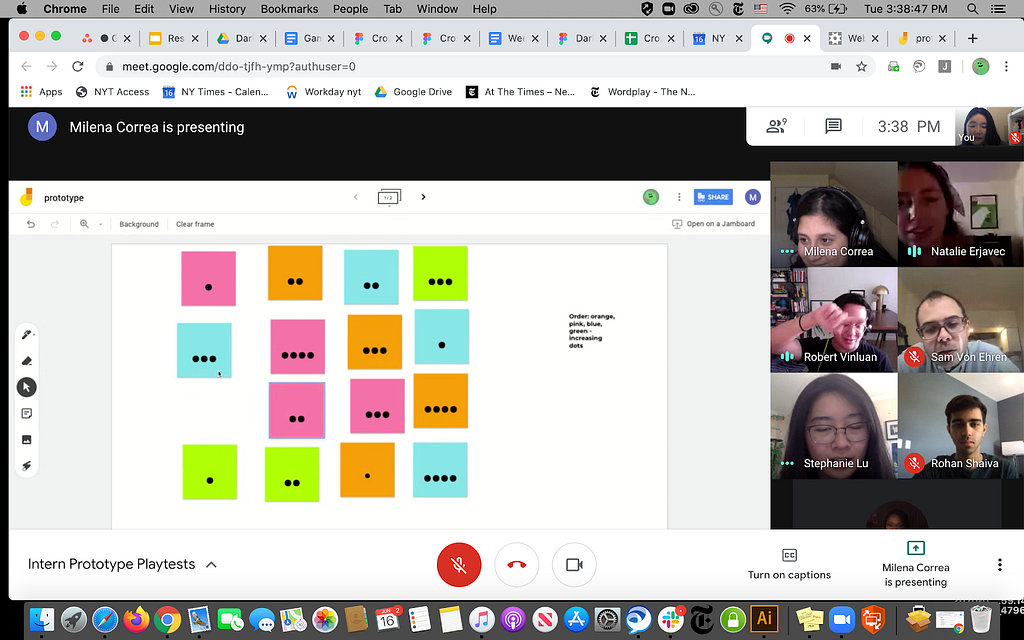Click Sam Von Ehren's video tile

(961, 320)
